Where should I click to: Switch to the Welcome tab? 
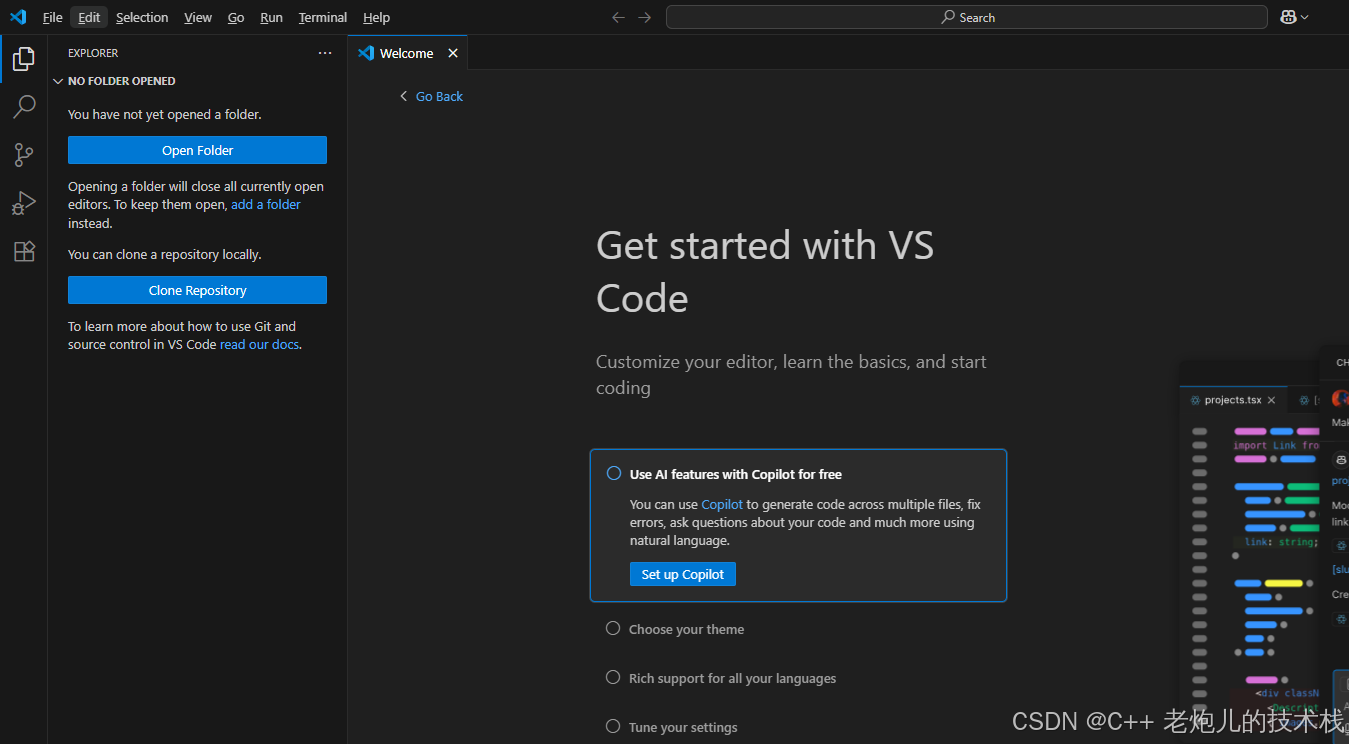pyautogui.click(x=406, y=53)
